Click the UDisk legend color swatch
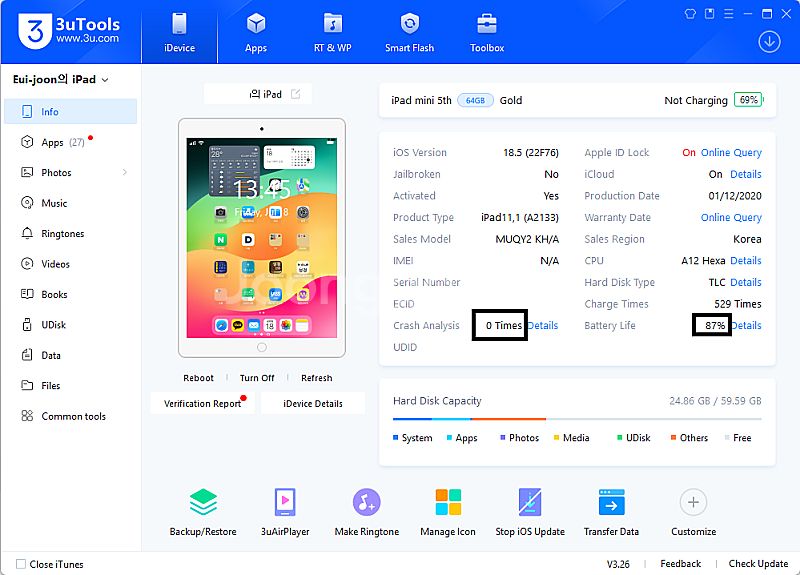800x575 pixels. pos(620,438)
